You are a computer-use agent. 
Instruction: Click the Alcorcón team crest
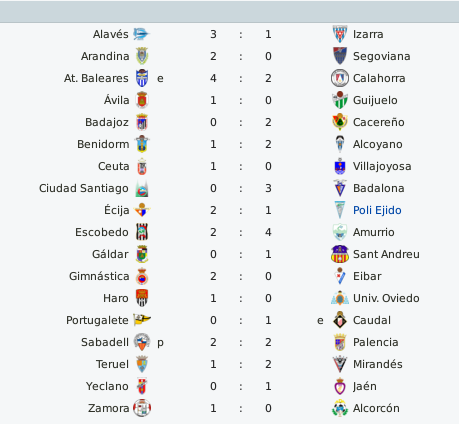coord(340,408)
